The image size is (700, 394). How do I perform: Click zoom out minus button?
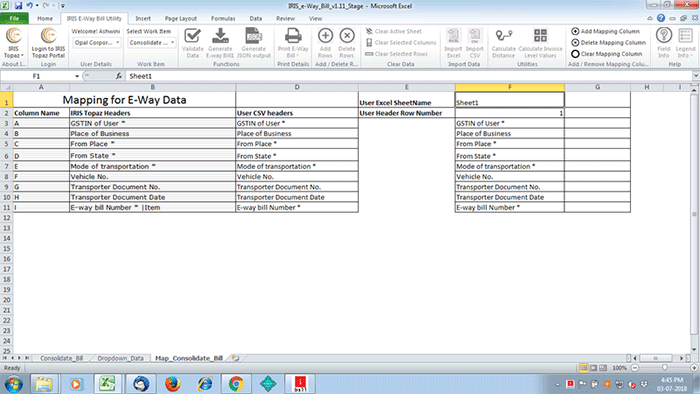(x=635, y=368)
